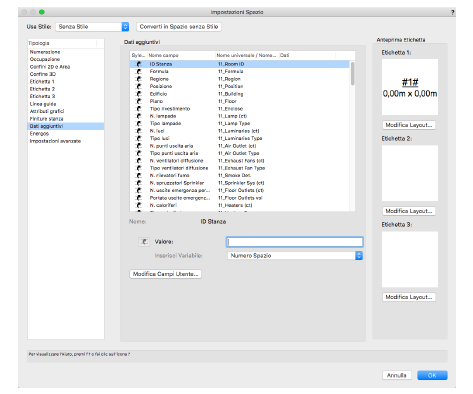Image resolution: width=473 pixels, height=394 pixels.
Task: Click the Nome campo column header
Action: [x=181, y=55]
